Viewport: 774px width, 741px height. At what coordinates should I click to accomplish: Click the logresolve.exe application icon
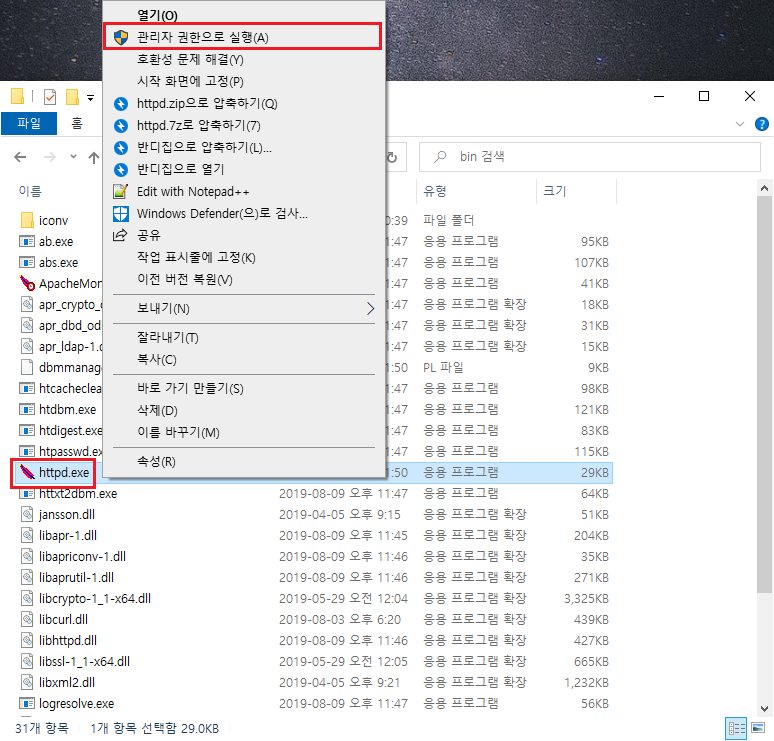click(27, 703)
